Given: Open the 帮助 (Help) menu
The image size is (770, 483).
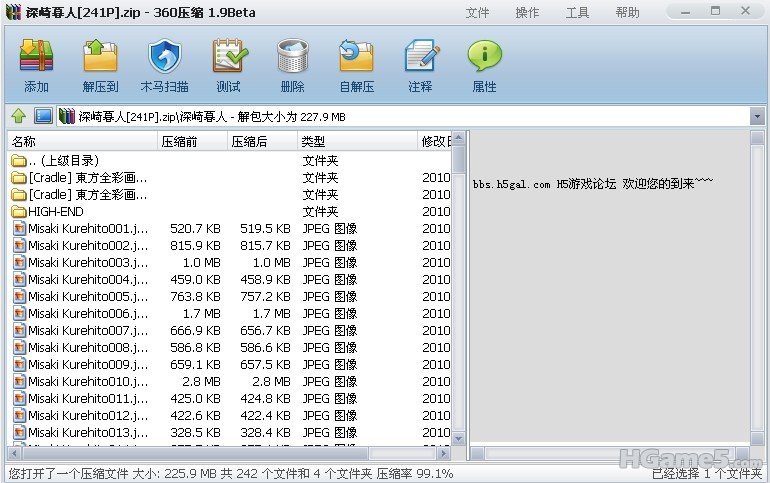Looking at the screenshot, I should click(628, 12).
